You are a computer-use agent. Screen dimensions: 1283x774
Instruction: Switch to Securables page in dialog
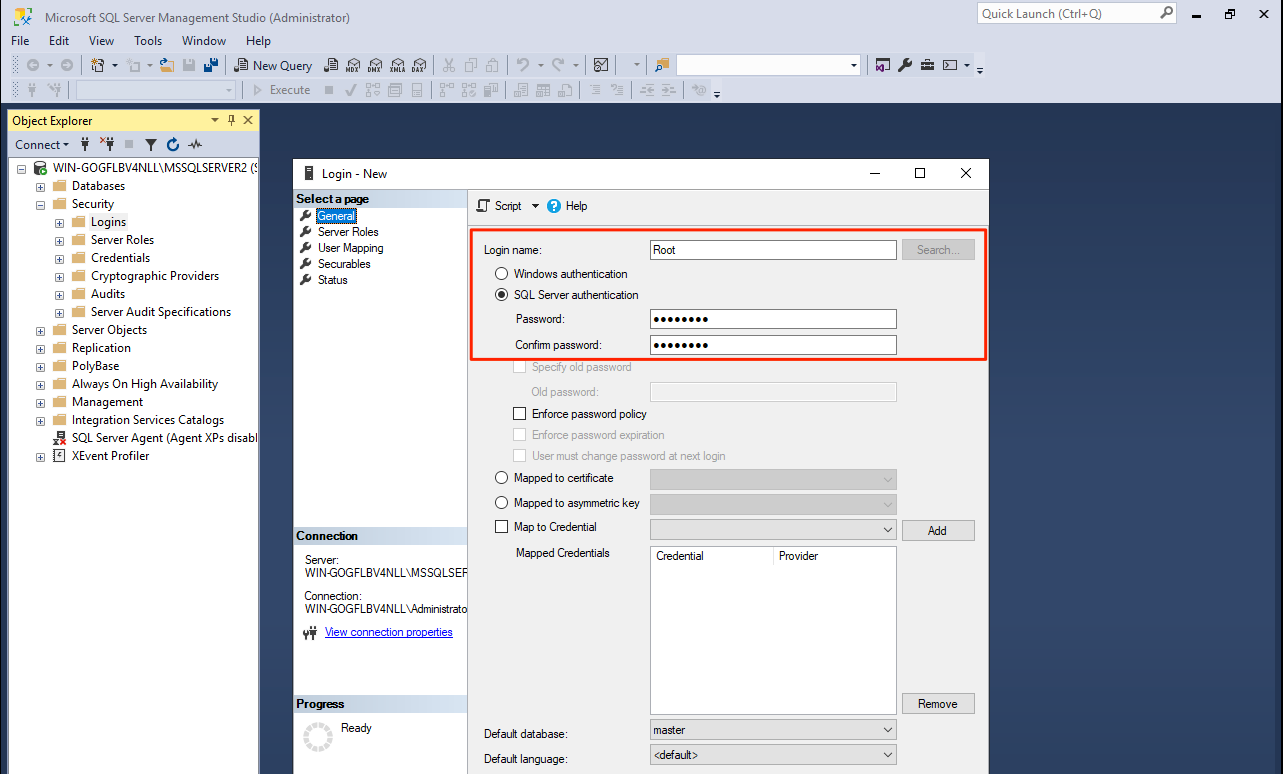(x=344, y=264)
